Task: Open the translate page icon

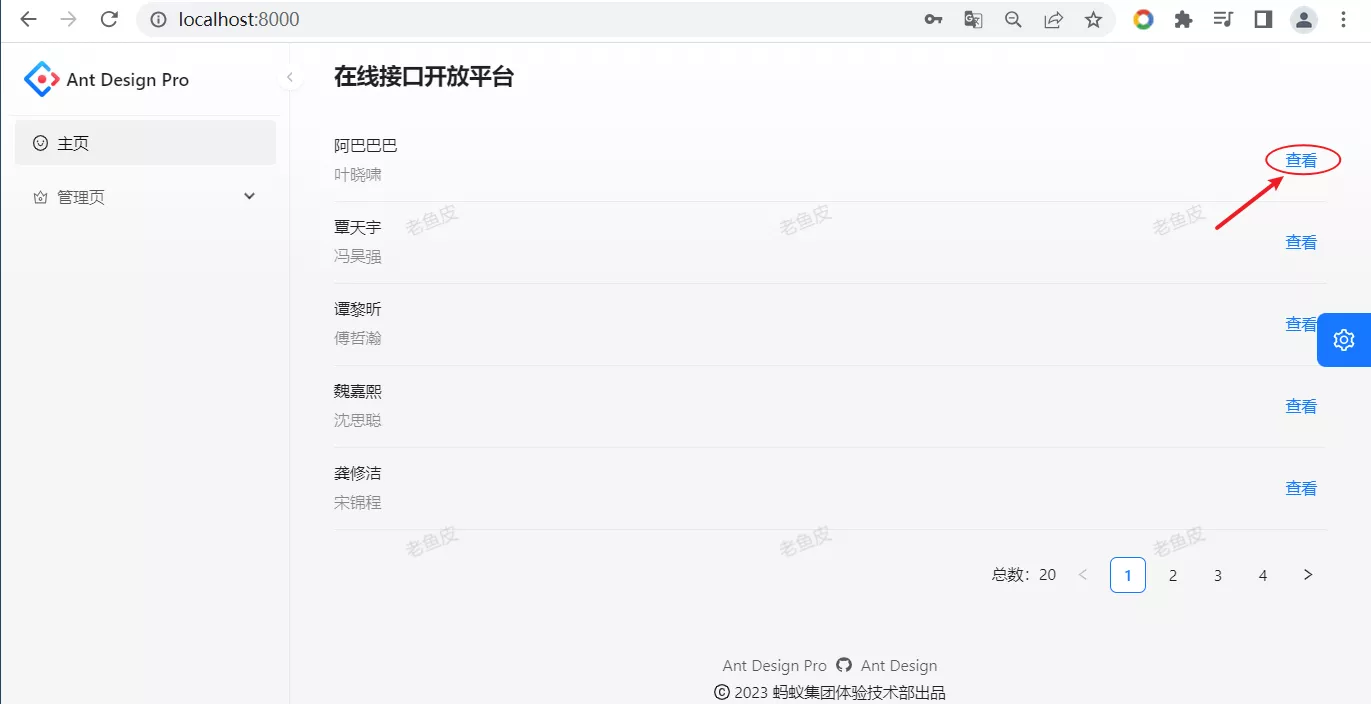Action: pyautogui.click(x=973, y=19)
